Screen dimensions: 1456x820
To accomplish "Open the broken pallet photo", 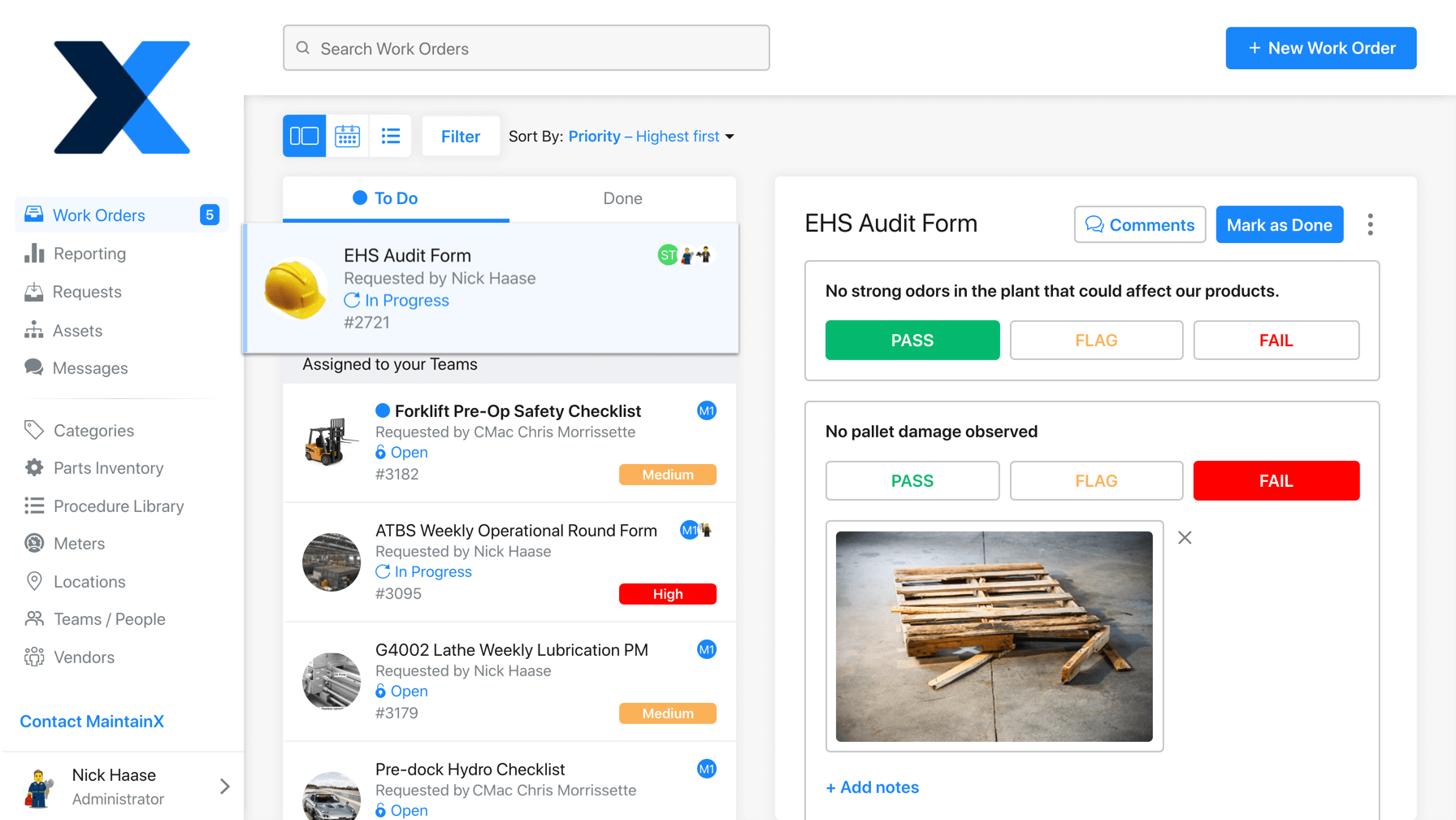I will 994,636.
